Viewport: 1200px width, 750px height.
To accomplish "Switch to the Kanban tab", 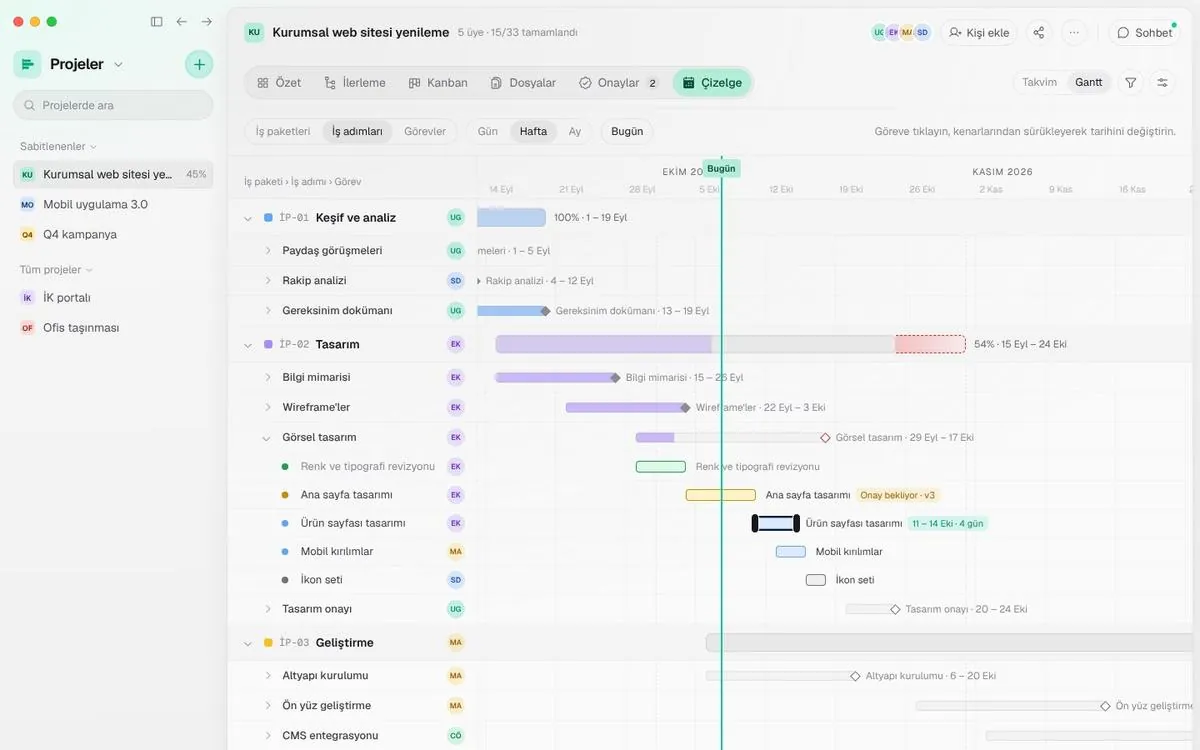I will (438, 83).
